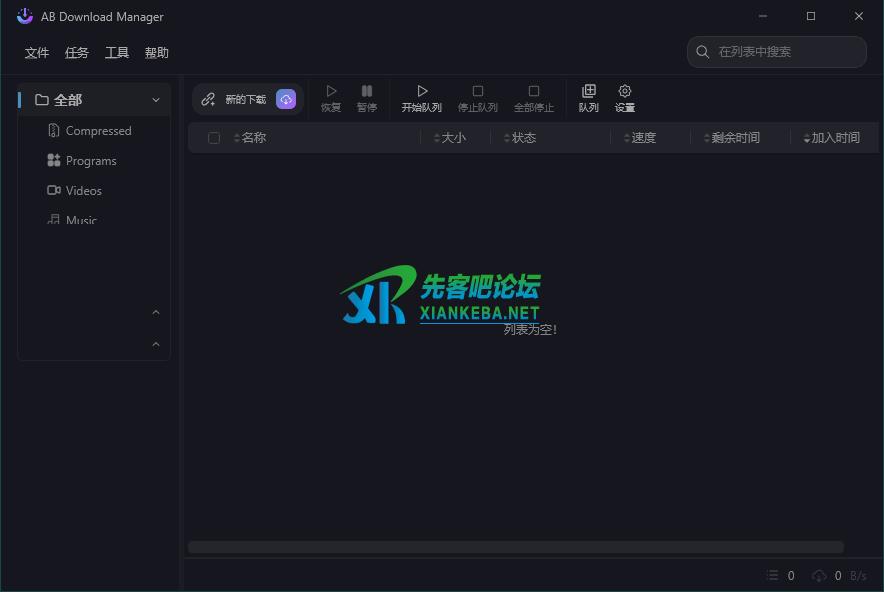Click the horizontal scrollbar under the list
This screenshot has width=884, height=592.
(515, 547)
